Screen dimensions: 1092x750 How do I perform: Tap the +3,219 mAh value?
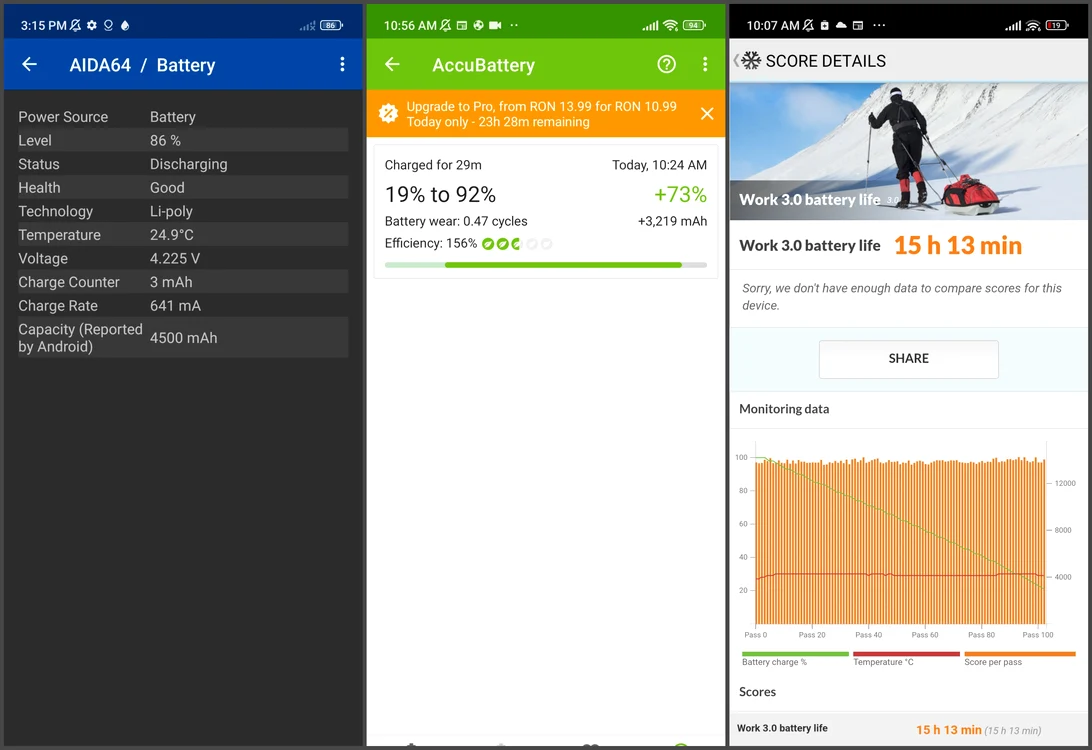tap(672, 221)
